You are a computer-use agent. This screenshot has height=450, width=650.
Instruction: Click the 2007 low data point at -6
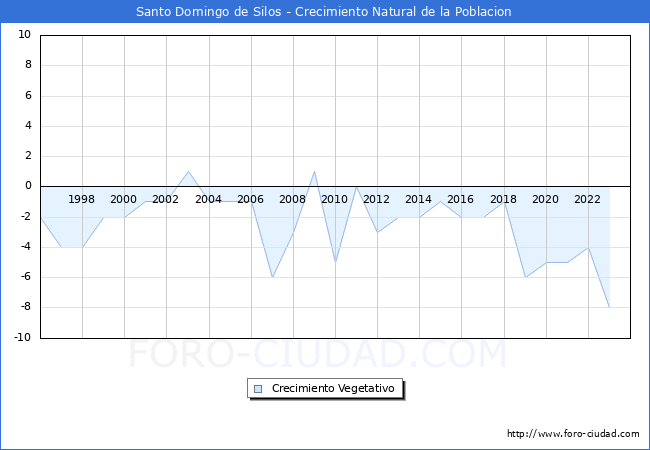point(272,277)
